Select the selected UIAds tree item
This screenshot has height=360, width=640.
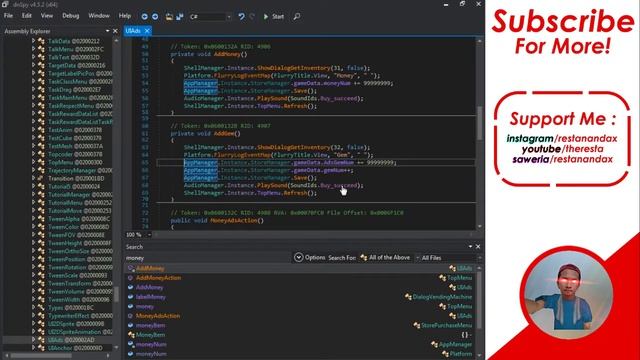point(71,340)
